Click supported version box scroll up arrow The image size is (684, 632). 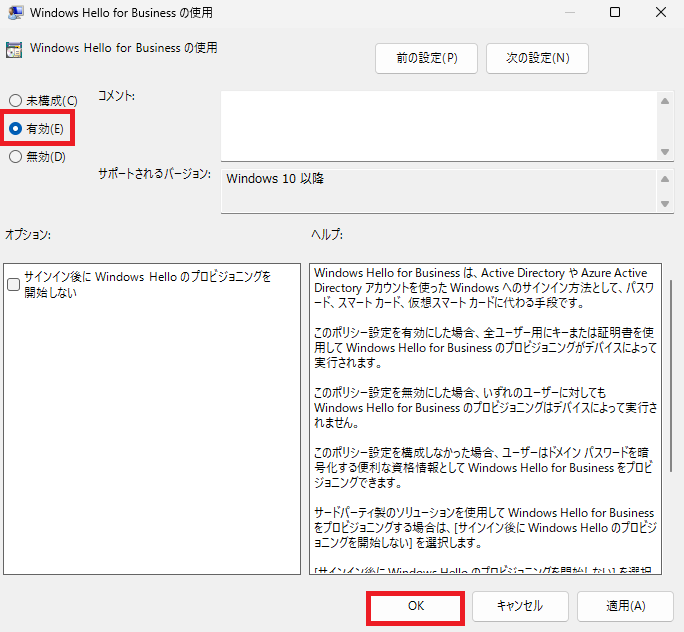tap(665, 179)
